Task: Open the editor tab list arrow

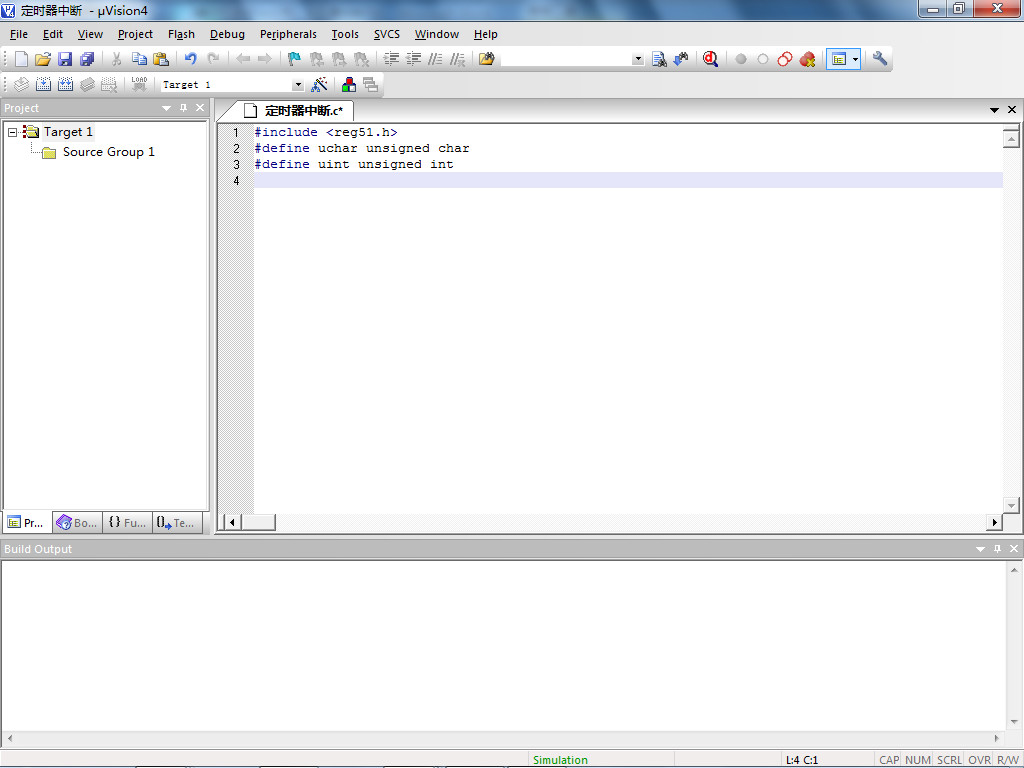Action: tap(995, 110)
